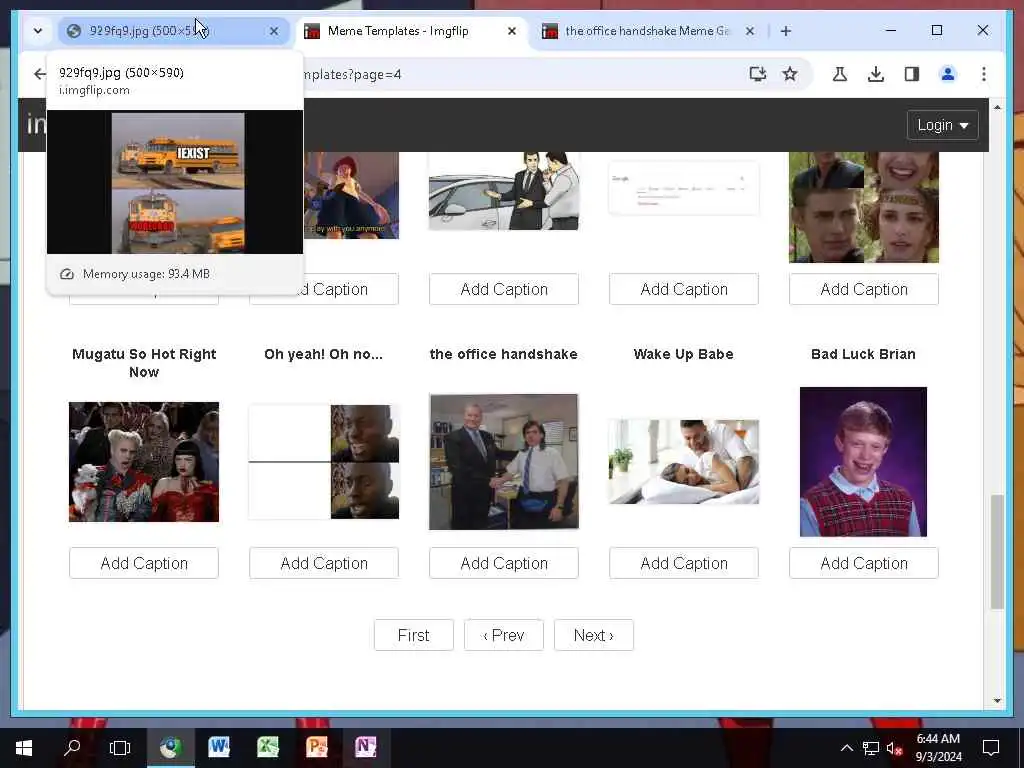
Task: Switch to the office handshake Meme tab
Action: pyautogui.click(x=647, y=31)
